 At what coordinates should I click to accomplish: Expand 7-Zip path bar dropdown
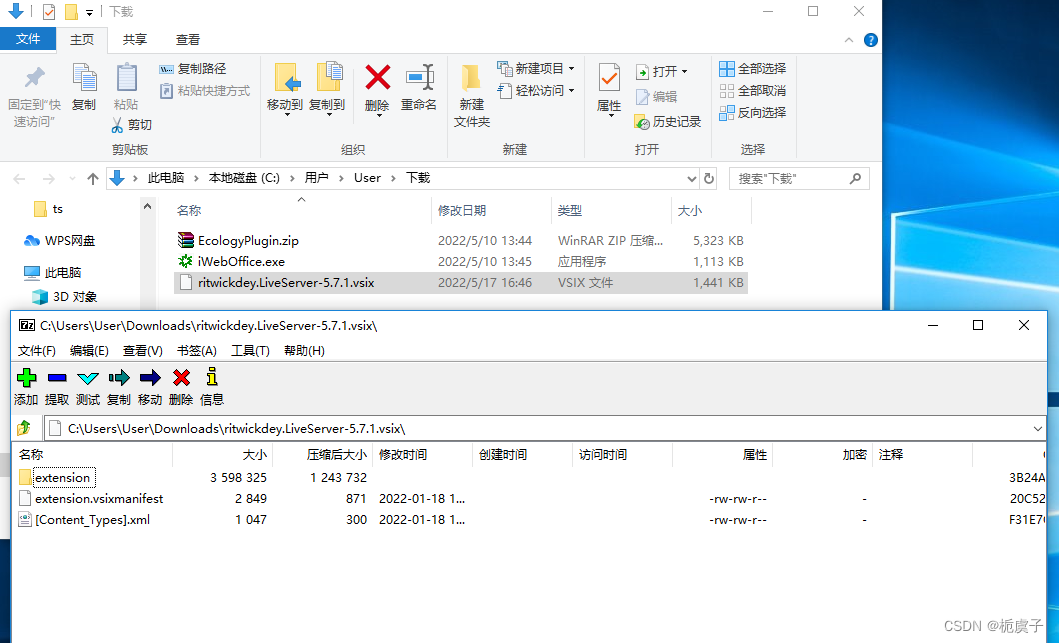(1038, 429)
